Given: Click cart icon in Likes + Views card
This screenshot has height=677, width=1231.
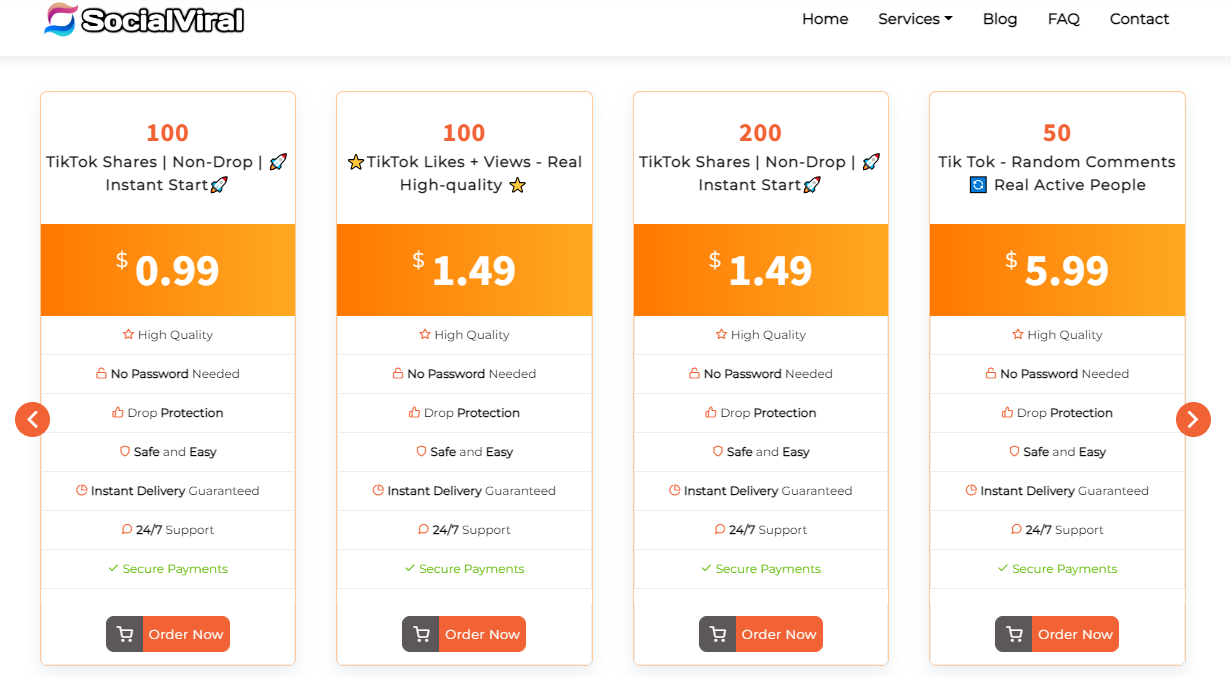Looking at the screenshot, I should point(421,634).
